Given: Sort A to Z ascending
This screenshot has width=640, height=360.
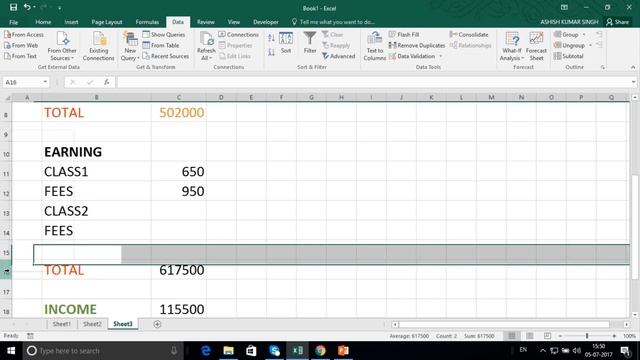Looking at the screenshot, I should pyautogui.click(x=271, y=38).
